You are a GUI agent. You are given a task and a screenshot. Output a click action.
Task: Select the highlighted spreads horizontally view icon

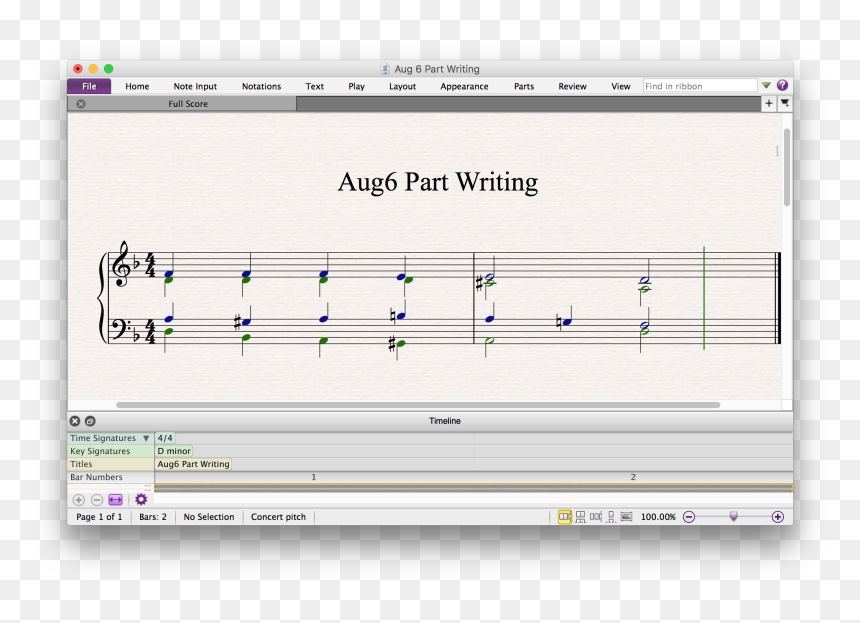point(564,517)
